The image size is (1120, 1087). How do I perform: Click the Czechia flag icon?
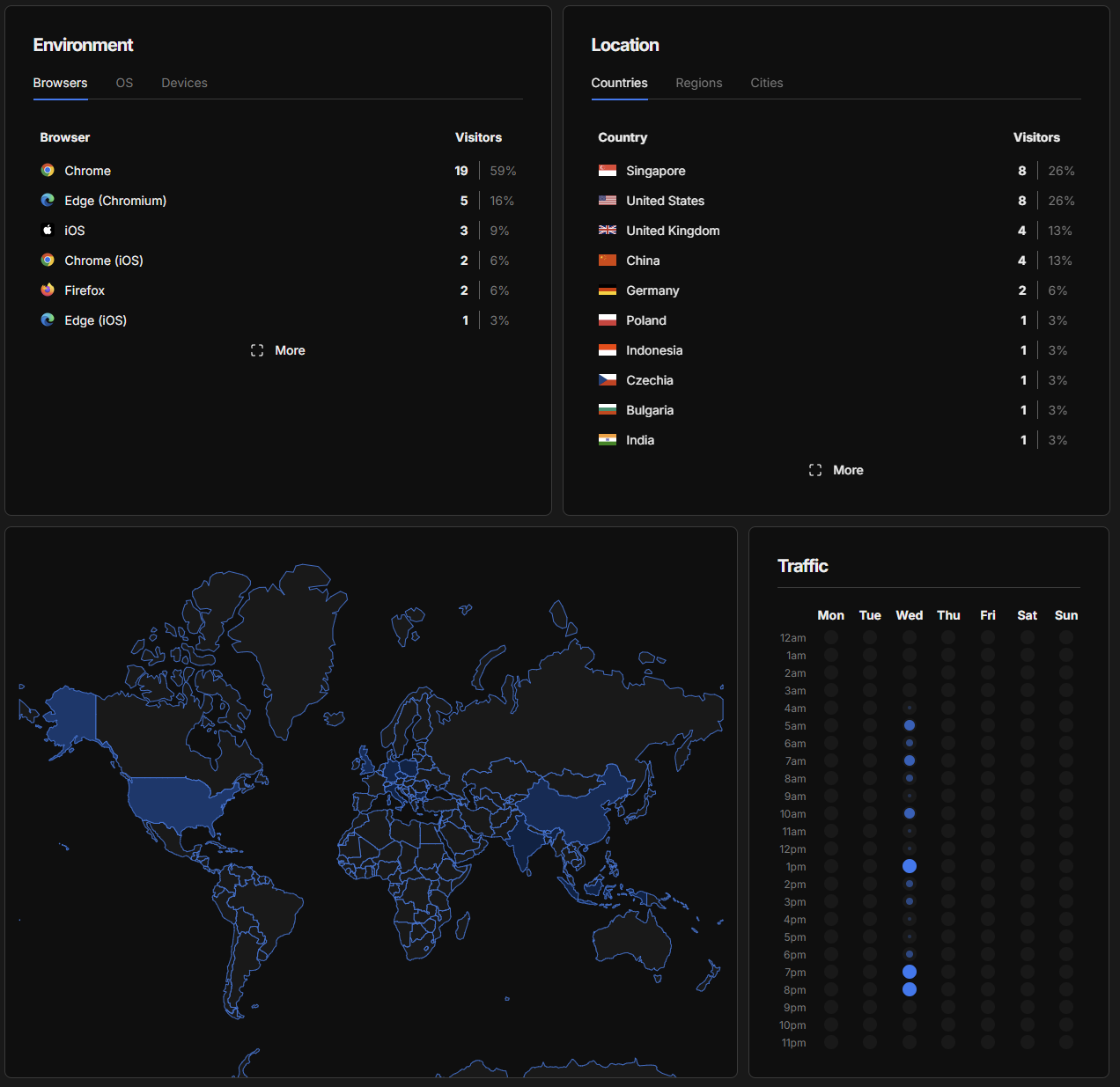tap(608, 380)
